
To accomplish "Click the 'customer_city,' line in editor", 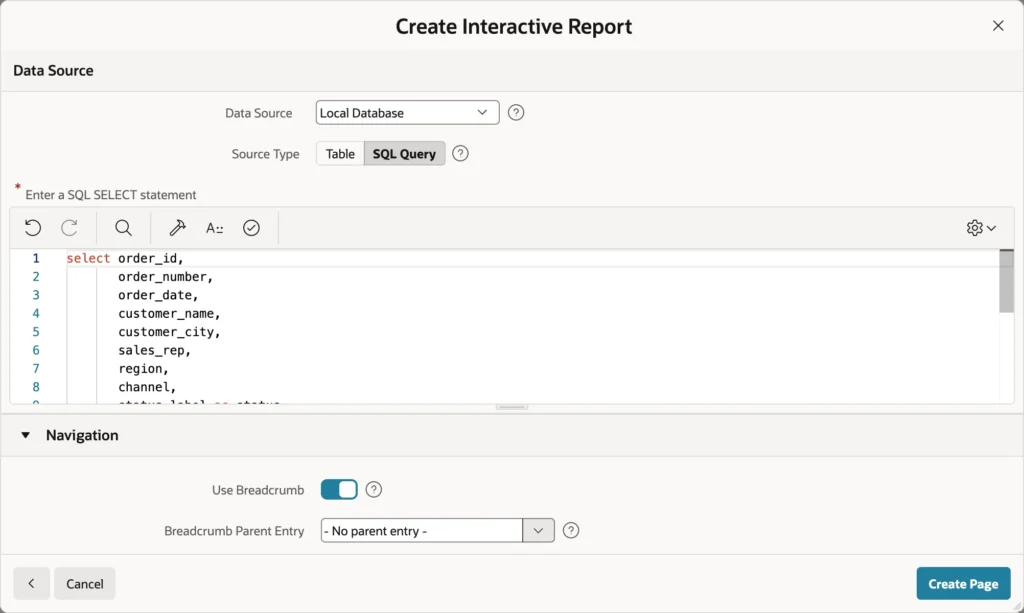I will 169,332.
